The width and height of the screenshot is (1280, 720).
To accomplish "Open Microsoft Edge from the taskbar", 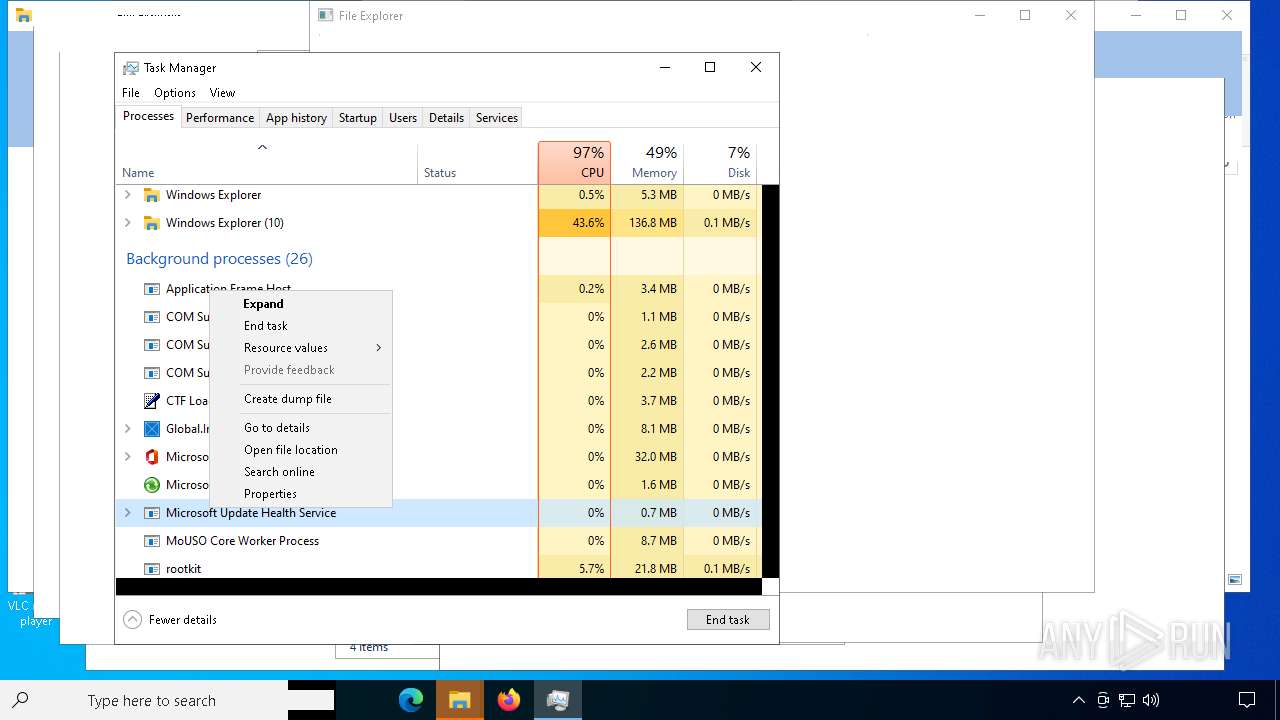I will 411,700.
